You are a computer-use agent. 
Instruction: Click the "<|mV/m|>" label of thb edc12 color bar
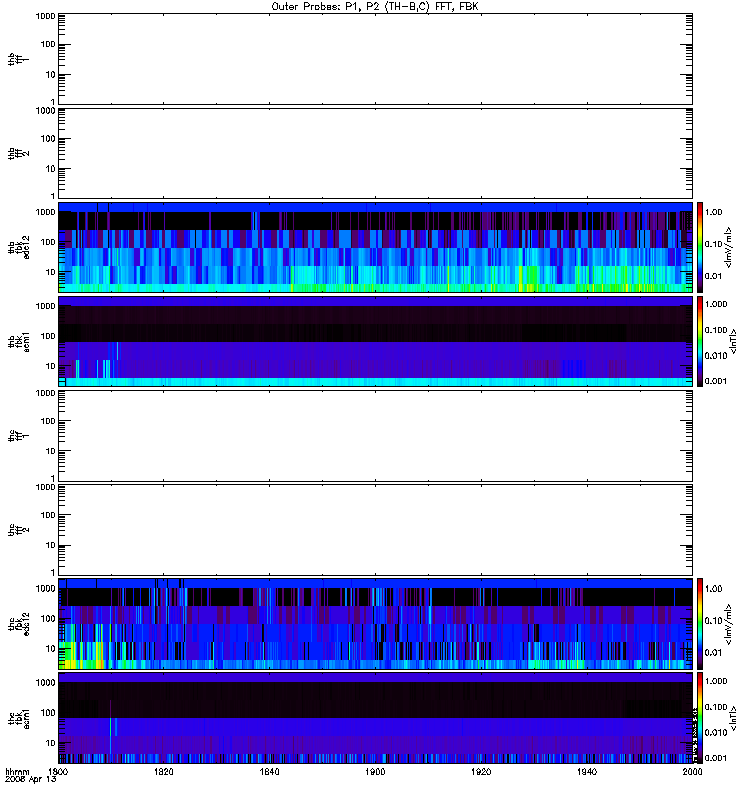(x=729, y=247)
